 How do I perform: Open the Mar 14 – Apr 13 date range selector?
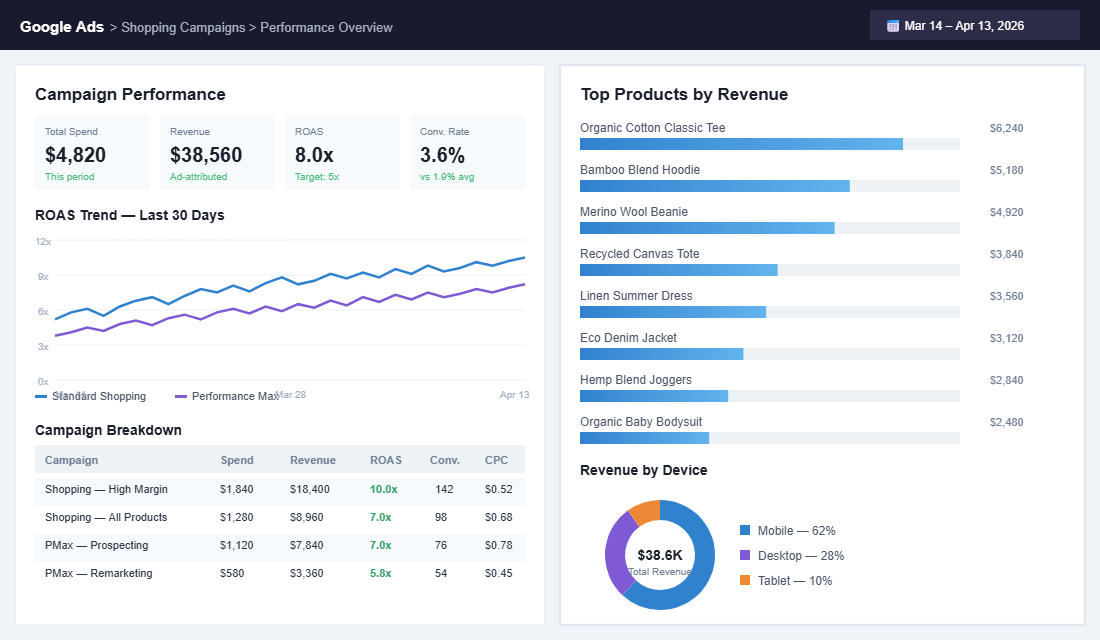(x=975, y=24)
